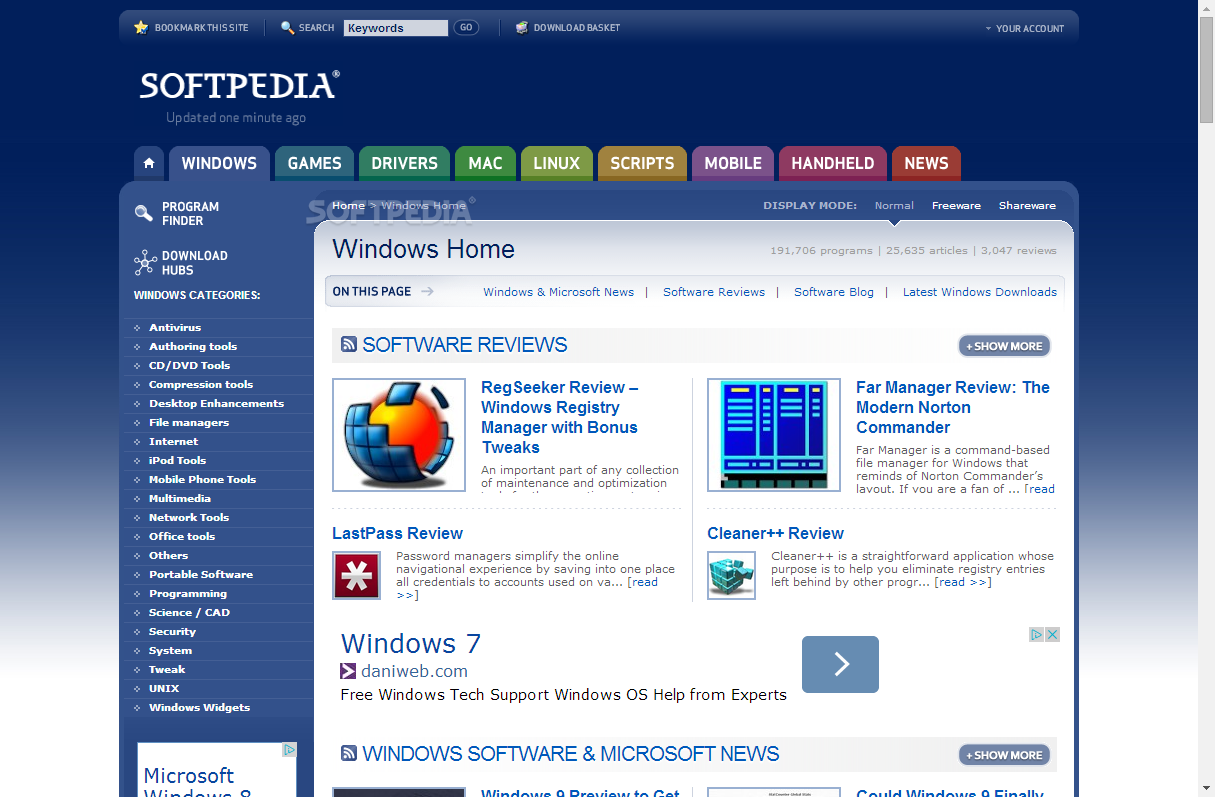Jump to Software Reviews link in On This Page
1215x797 pixels.
pyautogui.click(x=714, y=292)
